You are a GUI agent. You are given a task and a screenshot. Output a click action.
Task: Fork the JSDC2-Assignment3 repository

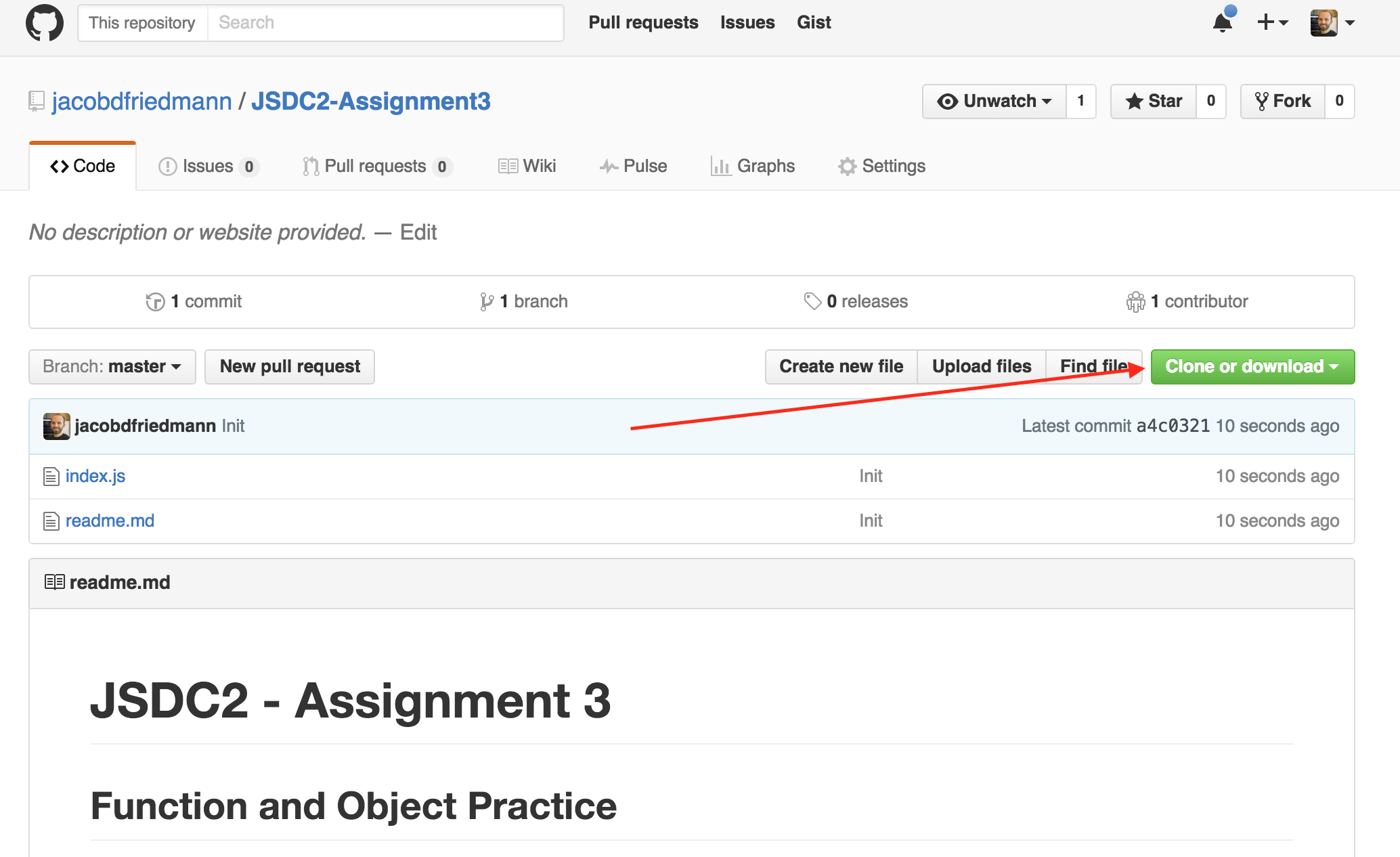pos(1282,102)
